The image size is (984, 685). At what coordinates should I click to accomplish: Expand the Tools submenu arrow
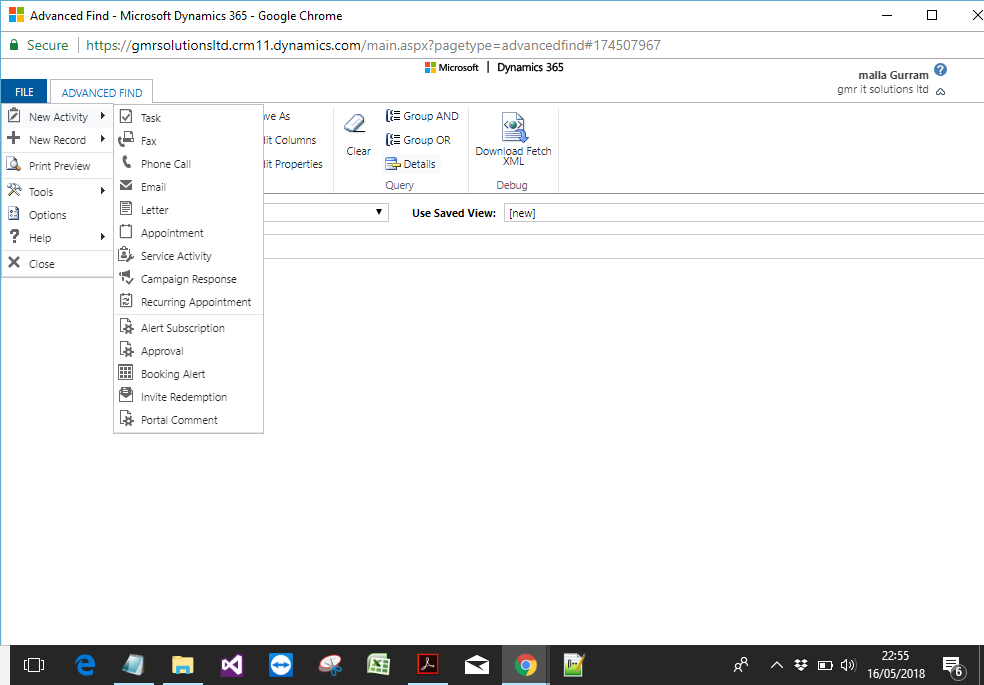tap(103, 191)
